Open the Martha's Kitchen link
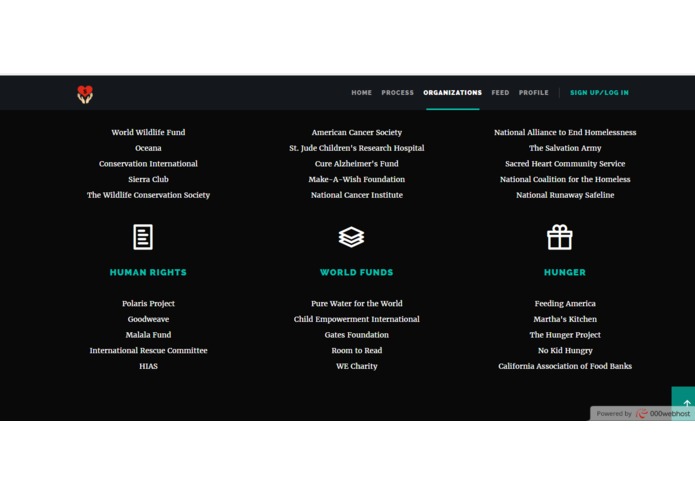Viewport: 695px width, 494px height. click(565, 319)
